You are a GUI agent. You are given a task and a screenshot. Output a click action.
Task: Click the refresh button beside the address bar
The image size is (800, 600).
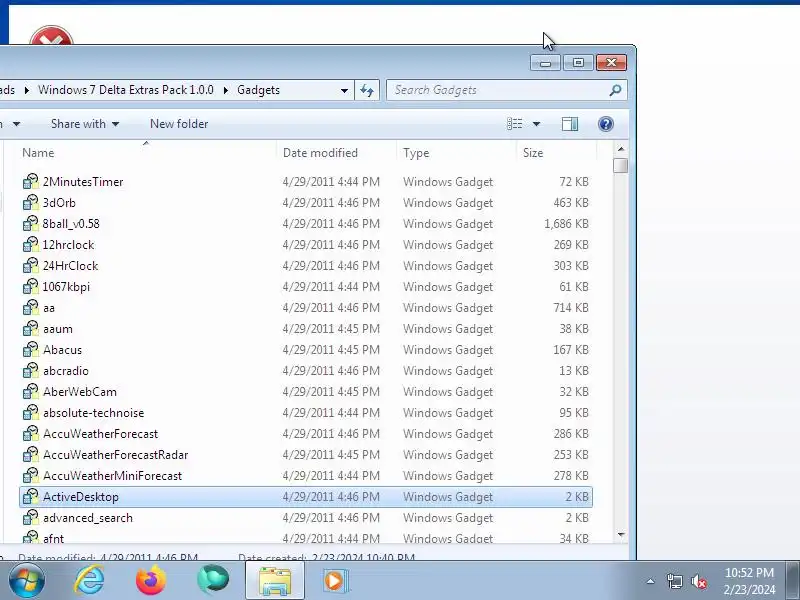(367, 90)
